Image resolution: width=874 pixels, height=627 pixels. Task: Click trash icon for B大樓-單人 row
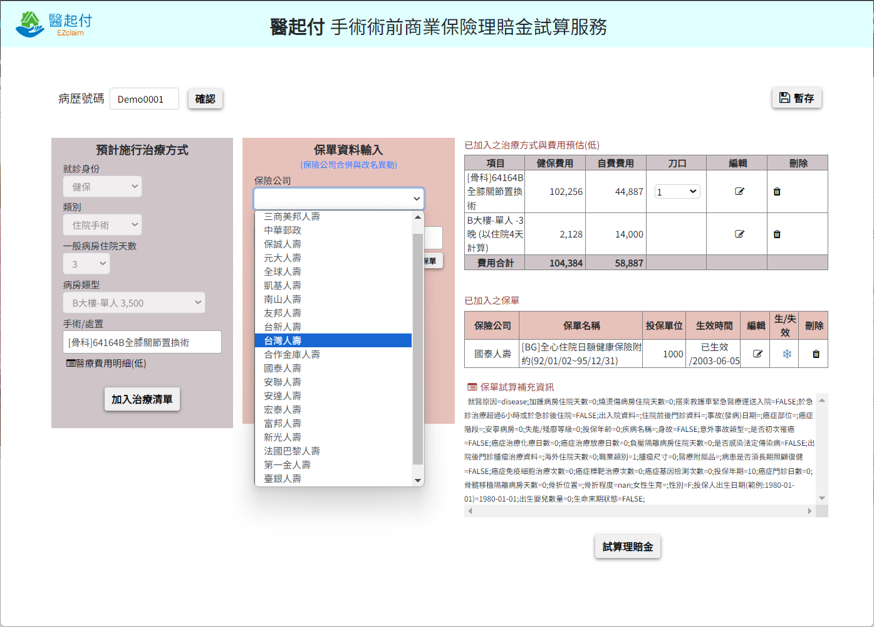click(777, 234)
